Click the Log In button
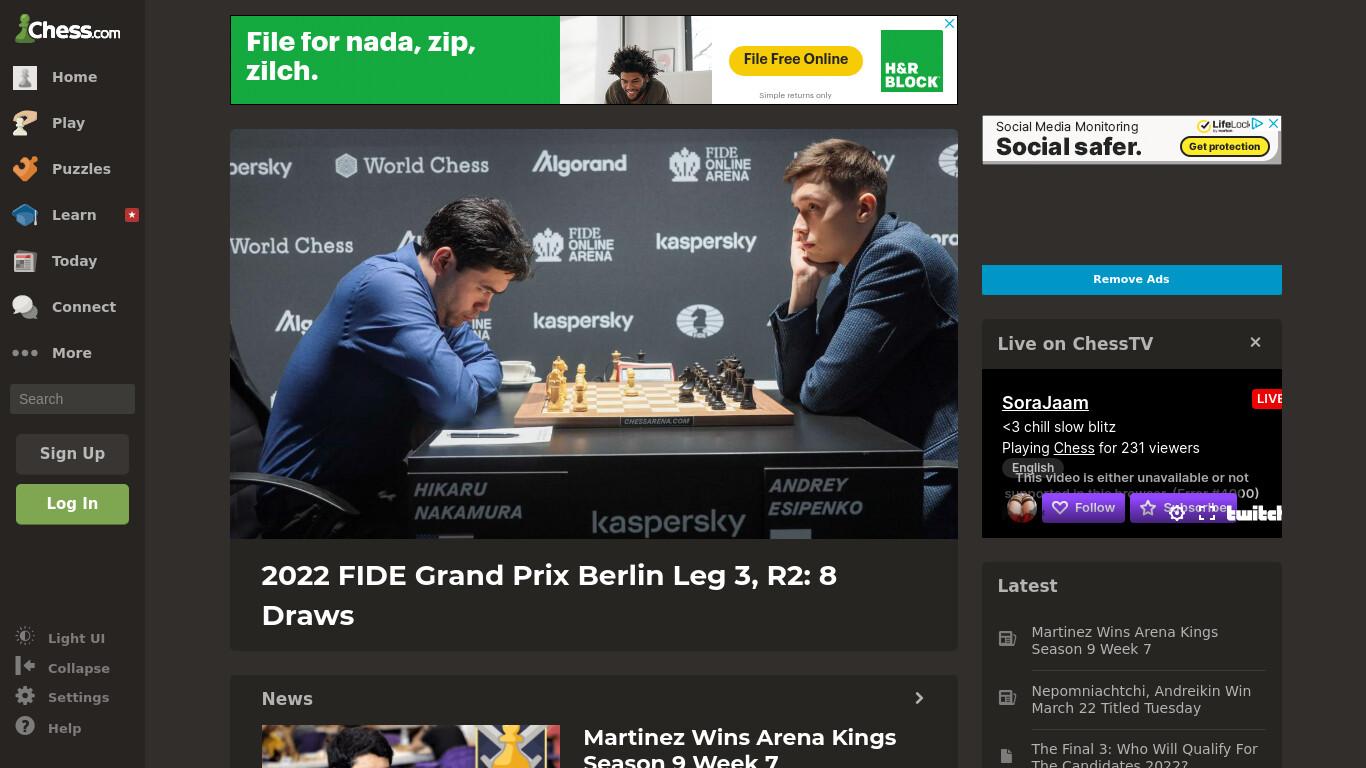Screen dimensions: 1366x768 pyautogui.click(x=72, y=504)
